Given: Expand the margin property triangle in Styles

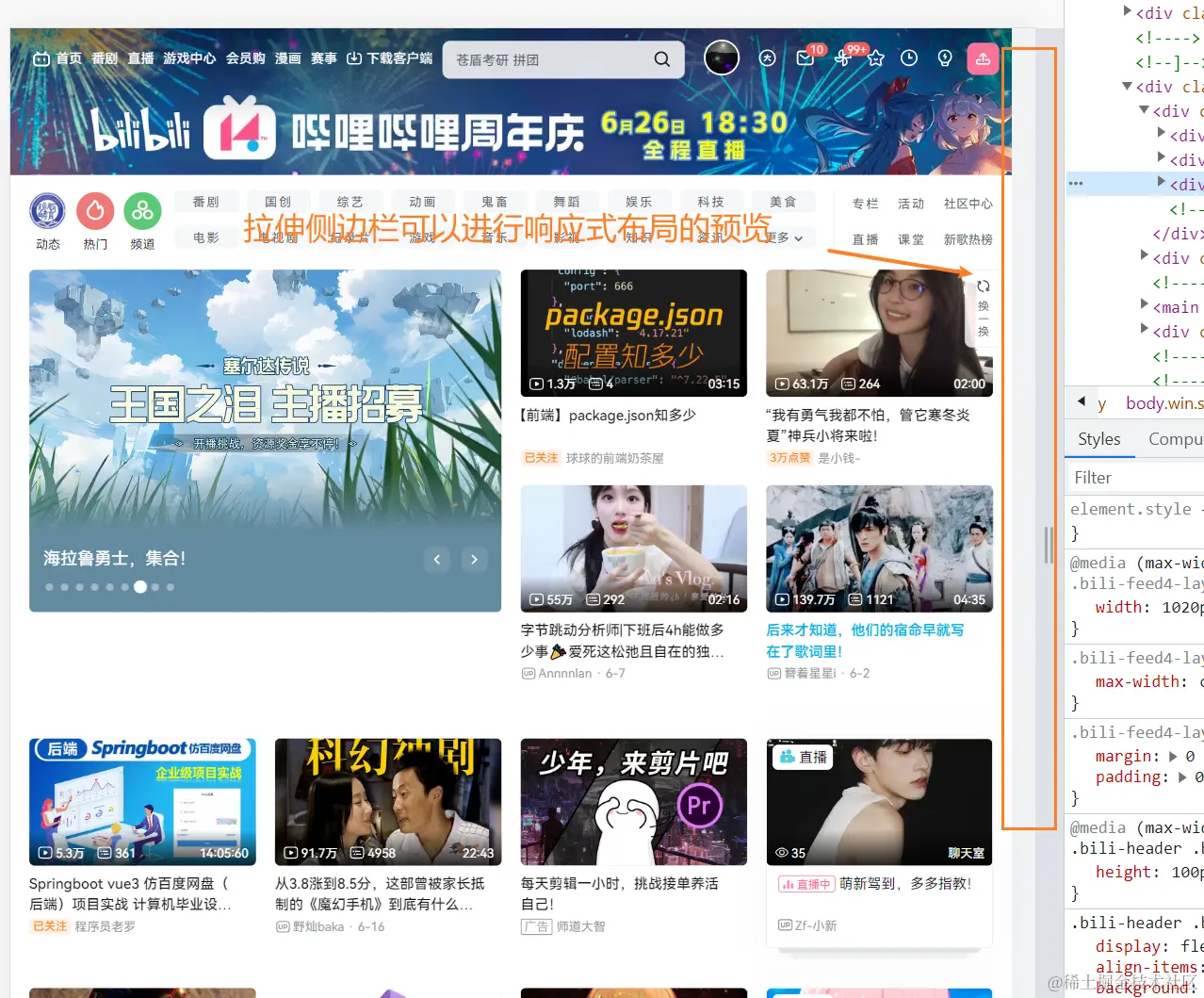Looking at the screenshot, I should [1173, 757].
